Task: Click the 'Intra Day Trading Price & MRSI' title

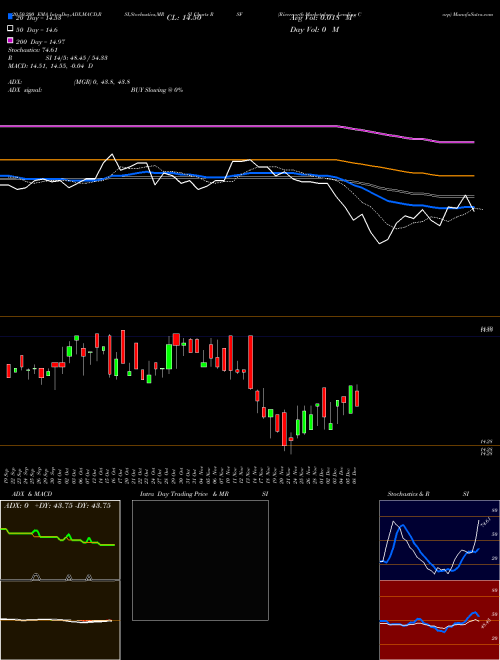Action: [204, 494]
